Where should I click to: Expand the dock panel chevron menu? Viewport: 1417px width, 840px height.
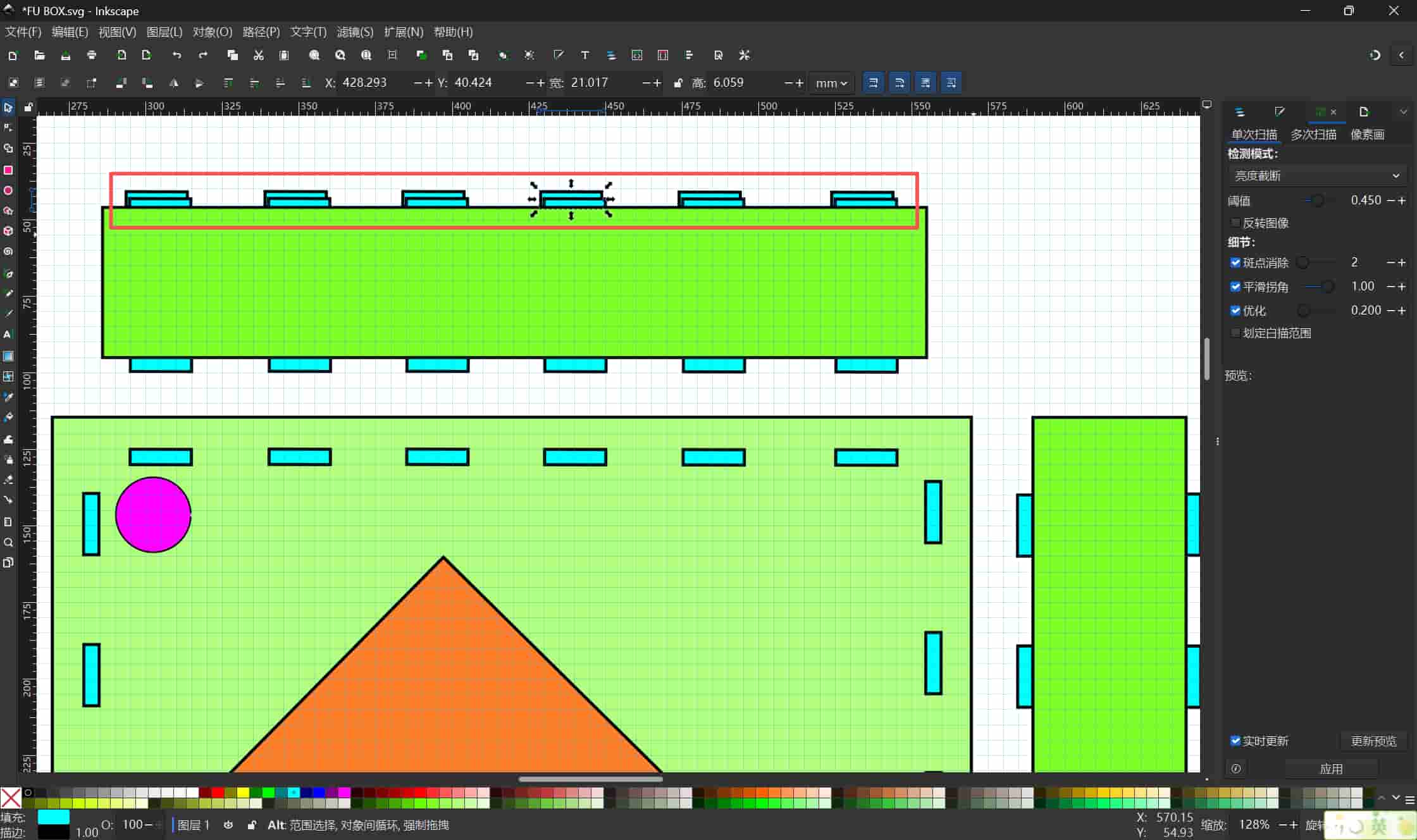(1403, 112)
